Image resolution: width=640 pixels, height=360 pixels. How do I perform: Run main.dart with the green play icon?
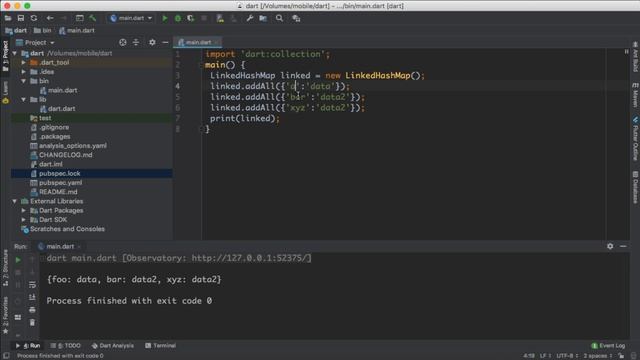coord(164,18)
